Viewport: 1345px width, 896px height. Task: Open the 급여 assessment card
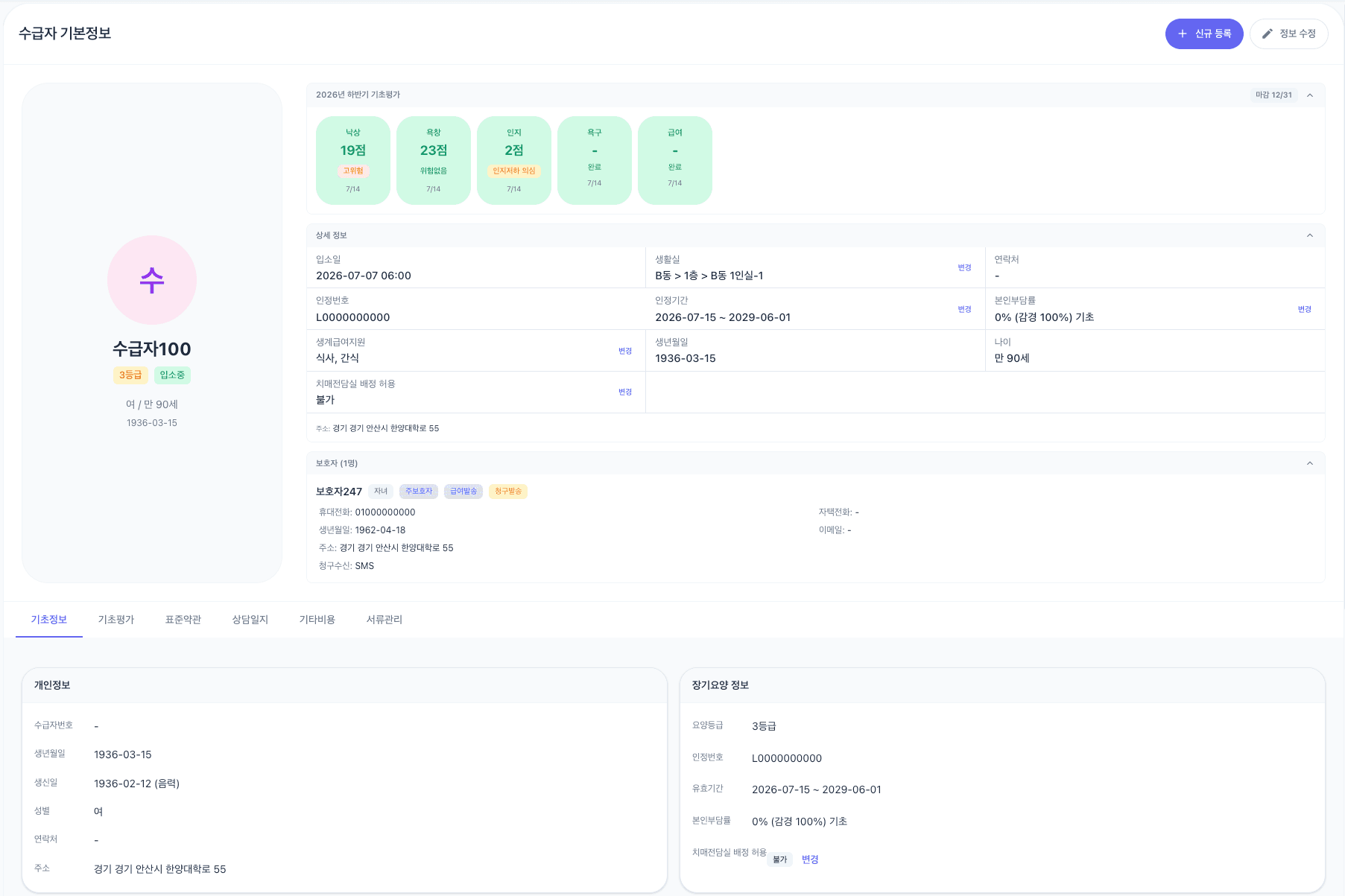675,160
